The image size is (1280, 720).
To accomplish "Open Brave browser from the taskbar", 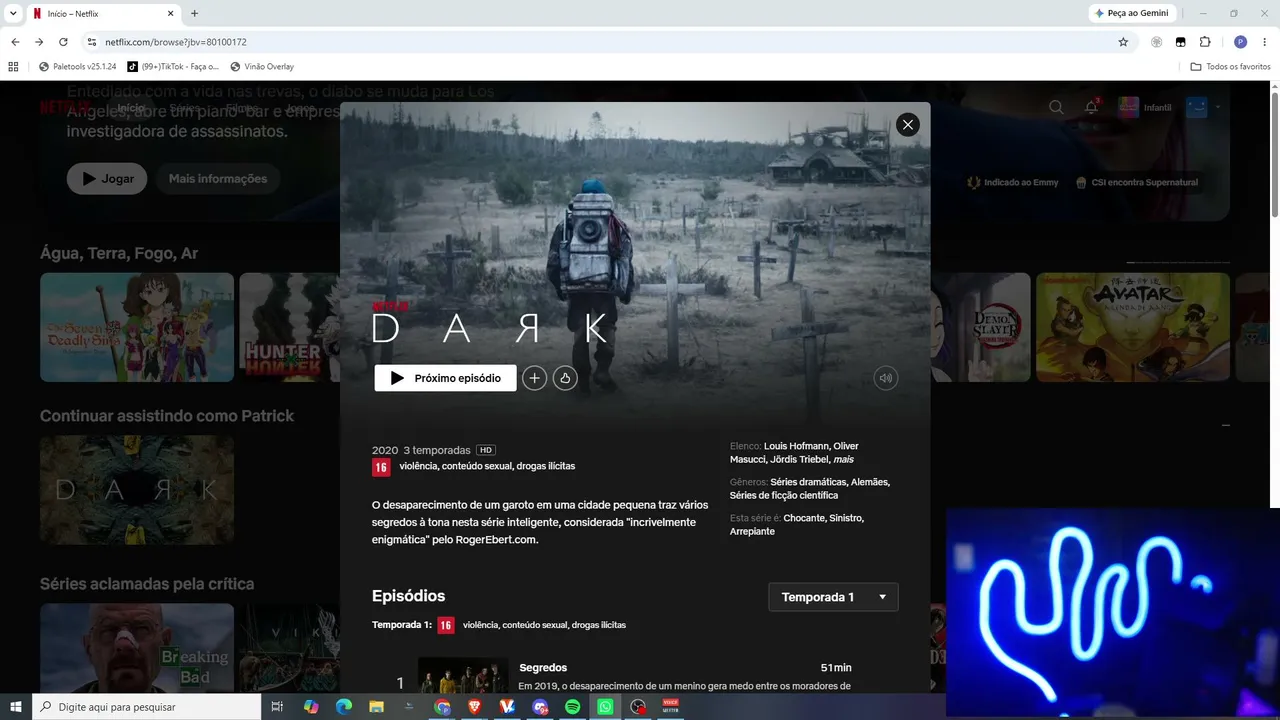I will click(x=475, y=706).
